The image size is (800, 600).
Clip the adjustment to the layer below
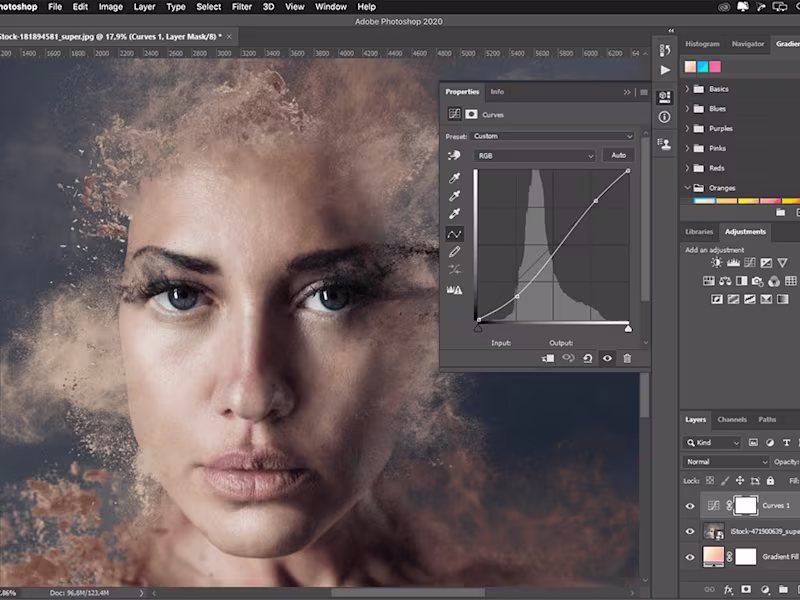click(549, 358)
